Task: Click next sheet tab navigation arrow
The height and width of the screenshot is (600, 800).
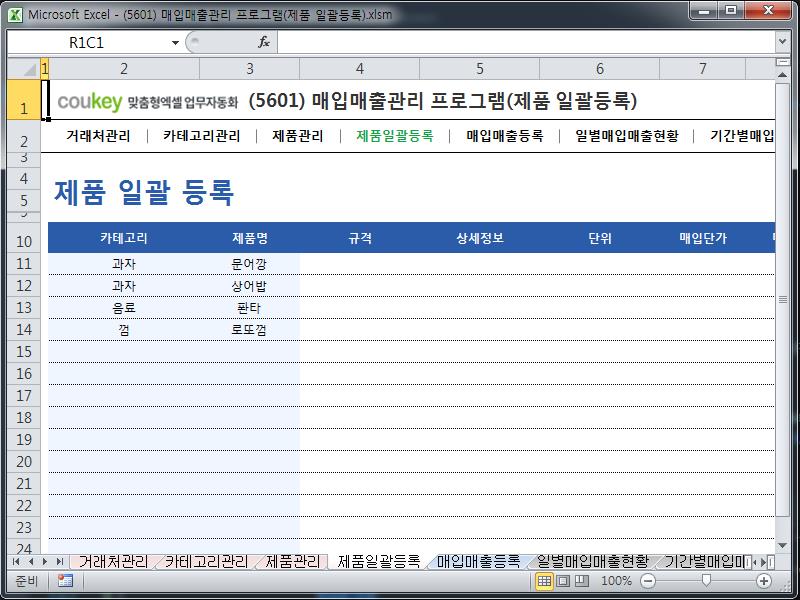Action: coord(45,562)
